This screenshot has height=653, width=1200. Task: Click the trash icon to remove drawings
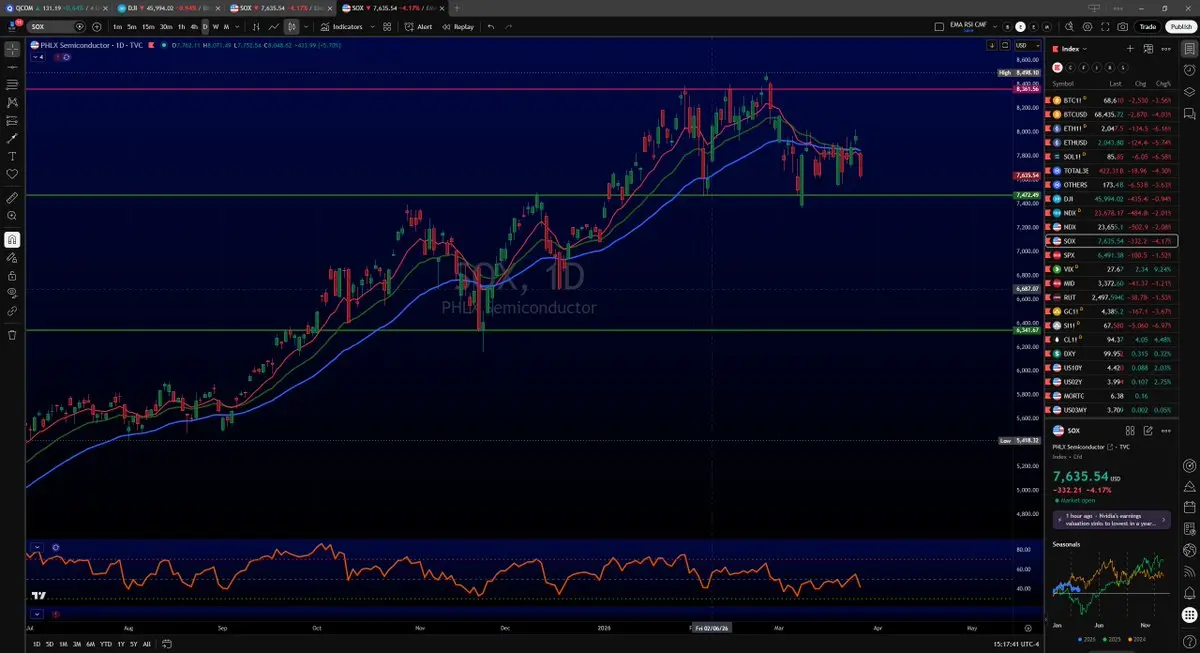pos(12,334)
